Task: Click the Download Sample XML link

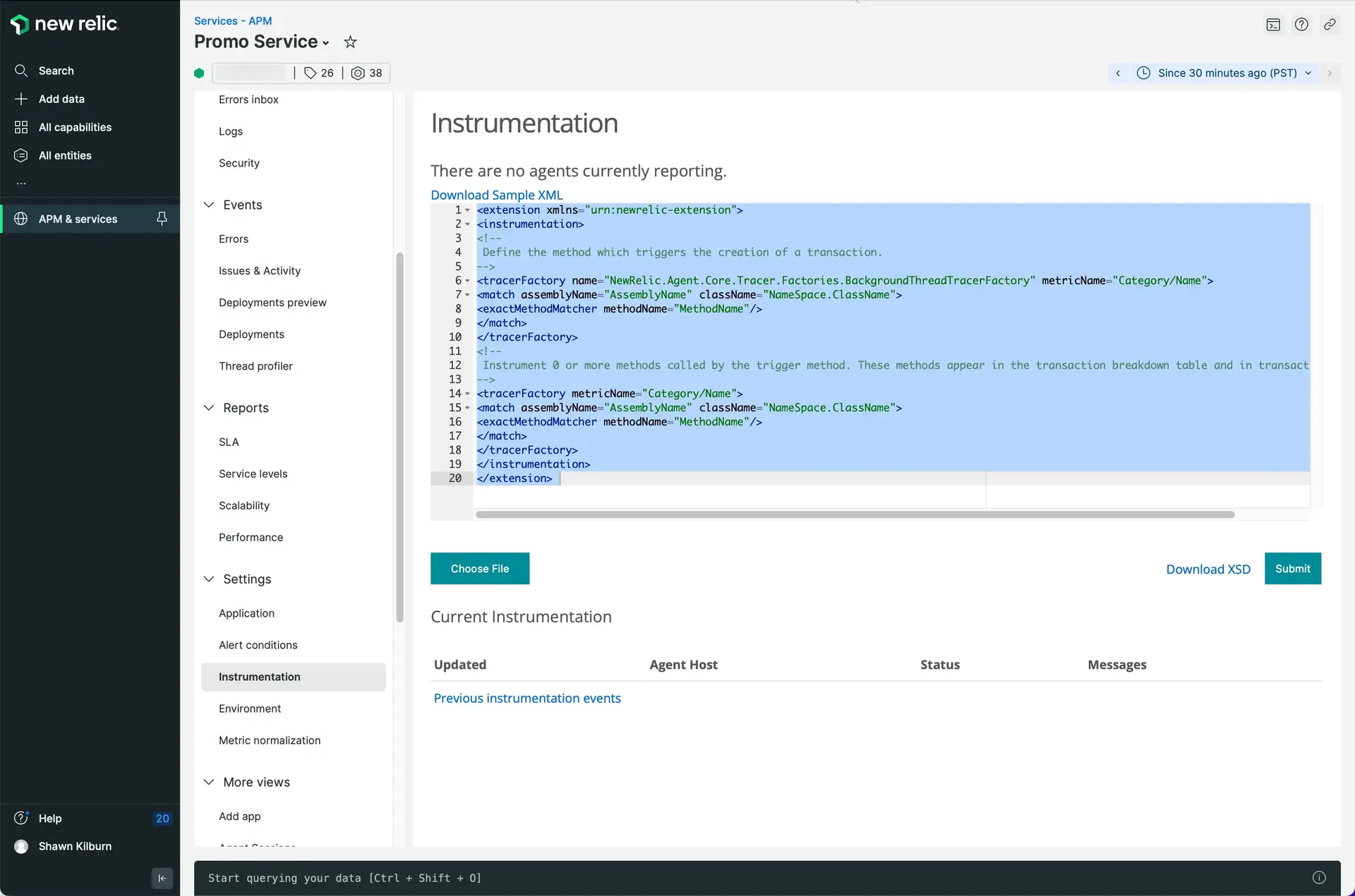Action: tap(496, 194)
